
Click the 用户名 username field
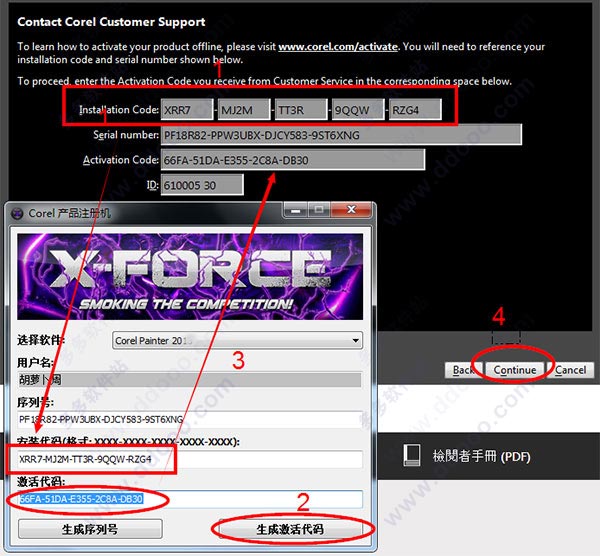pos(189,380)
